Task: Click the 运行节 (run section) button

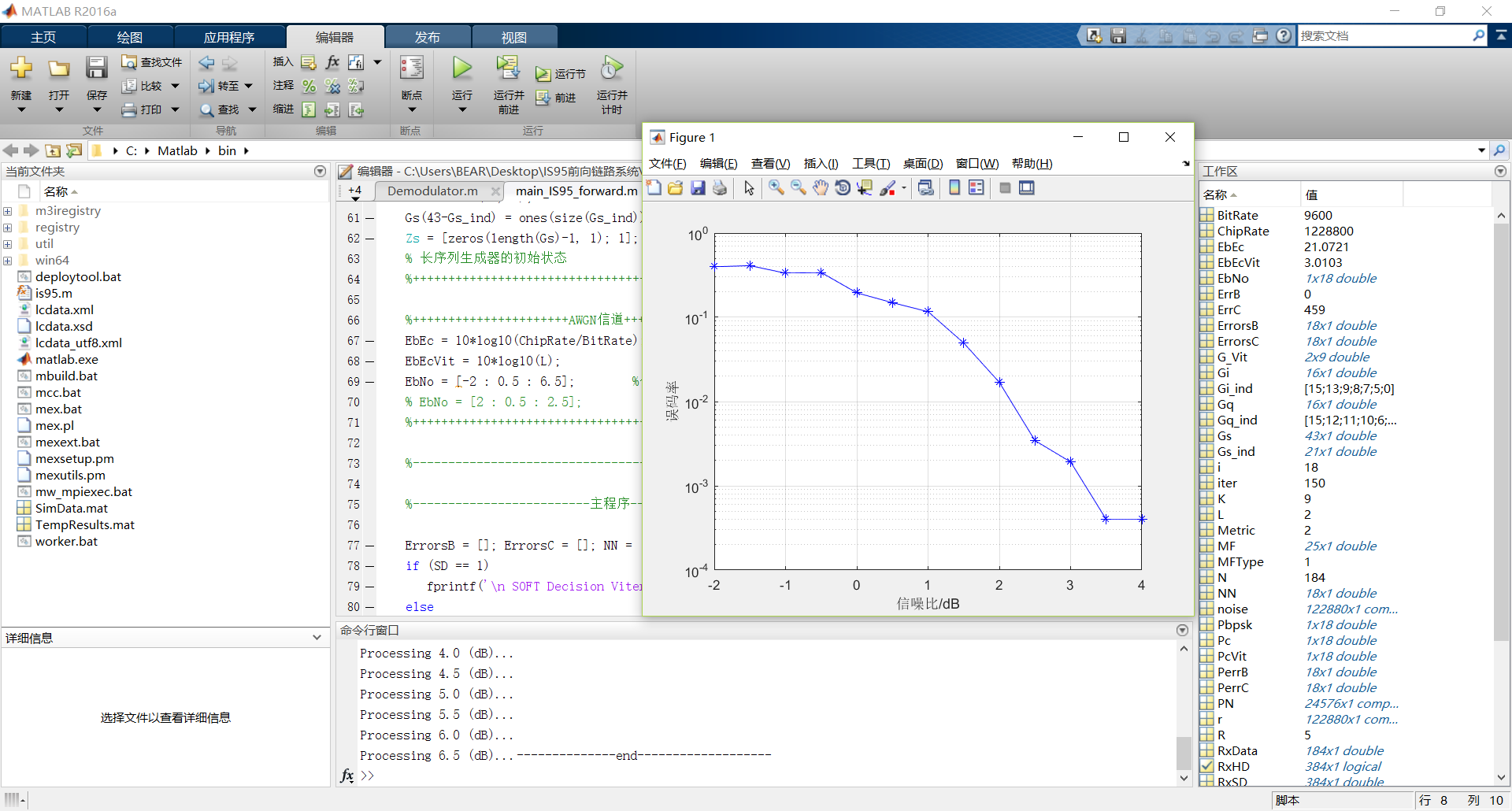Action: tap(561, 74)
